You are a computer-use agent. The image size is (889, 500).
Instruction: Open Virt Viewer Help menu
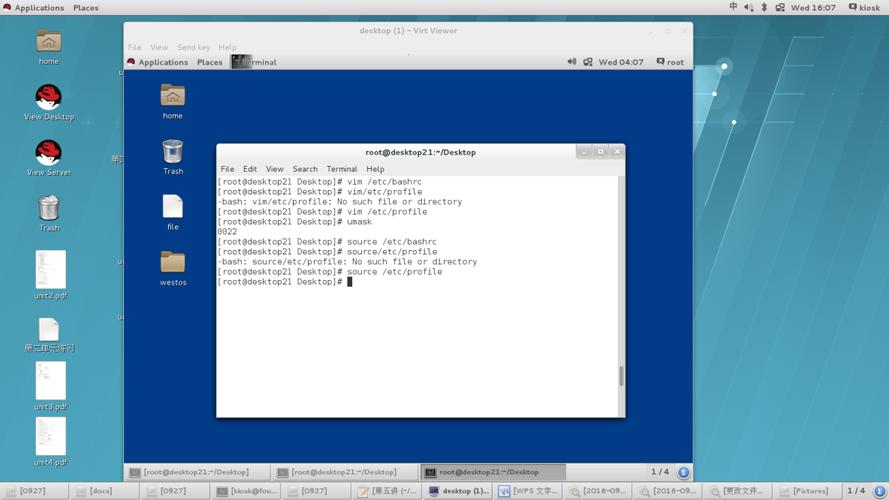tap(227, 47)
